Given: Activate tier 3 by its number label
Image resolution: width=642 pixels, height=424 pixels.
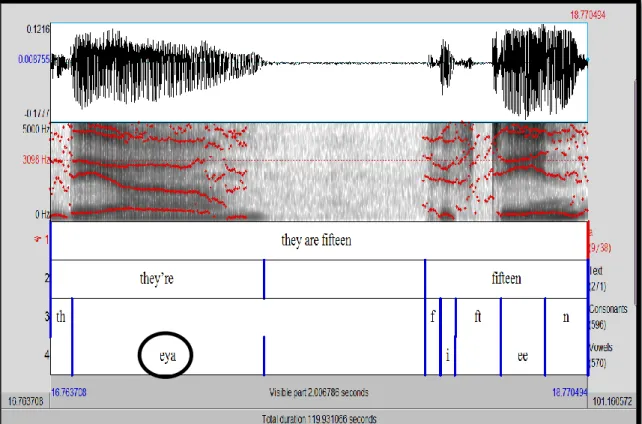Looking at the screenshot, I should point(47,316).
